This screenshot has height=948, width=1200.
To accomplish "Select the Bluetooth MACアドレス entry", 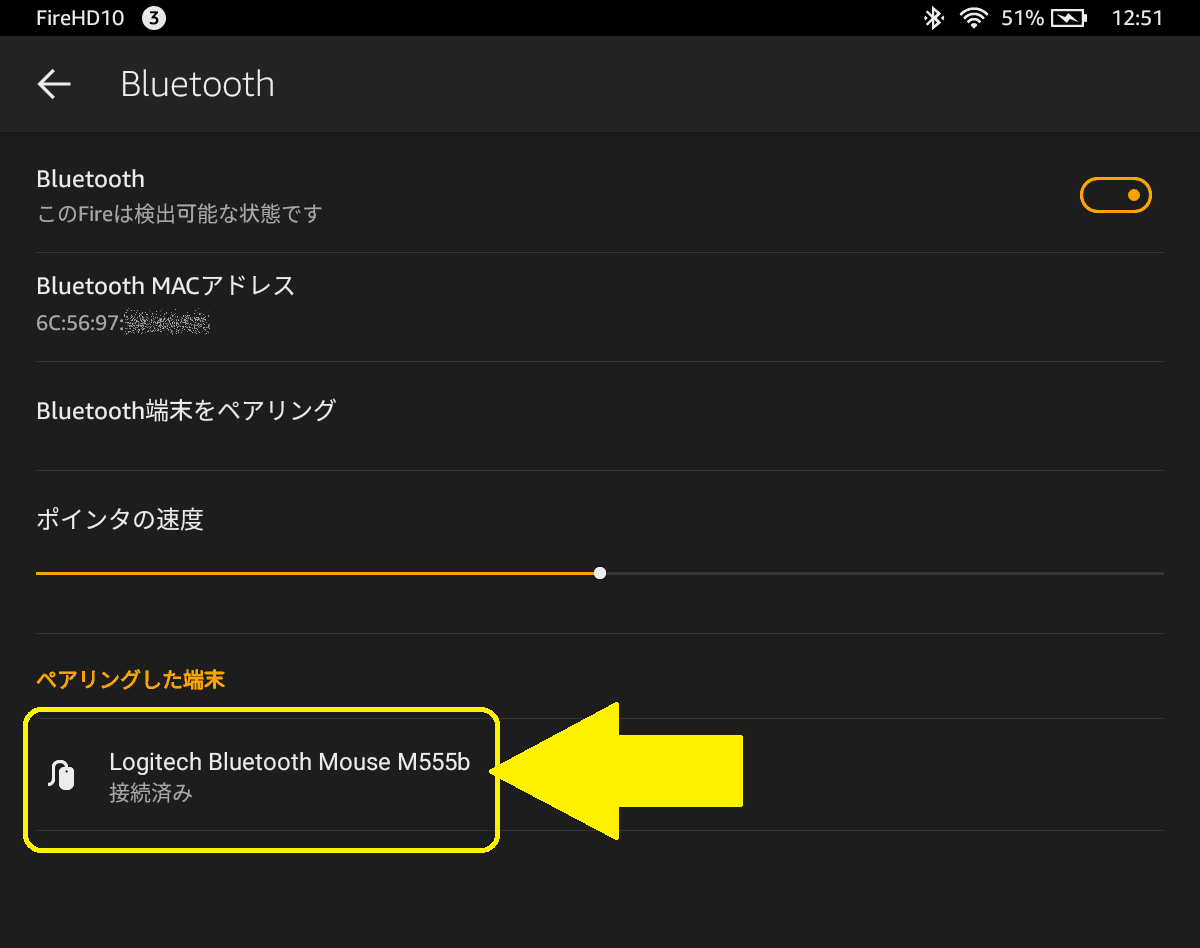I will tap(600, 307).
